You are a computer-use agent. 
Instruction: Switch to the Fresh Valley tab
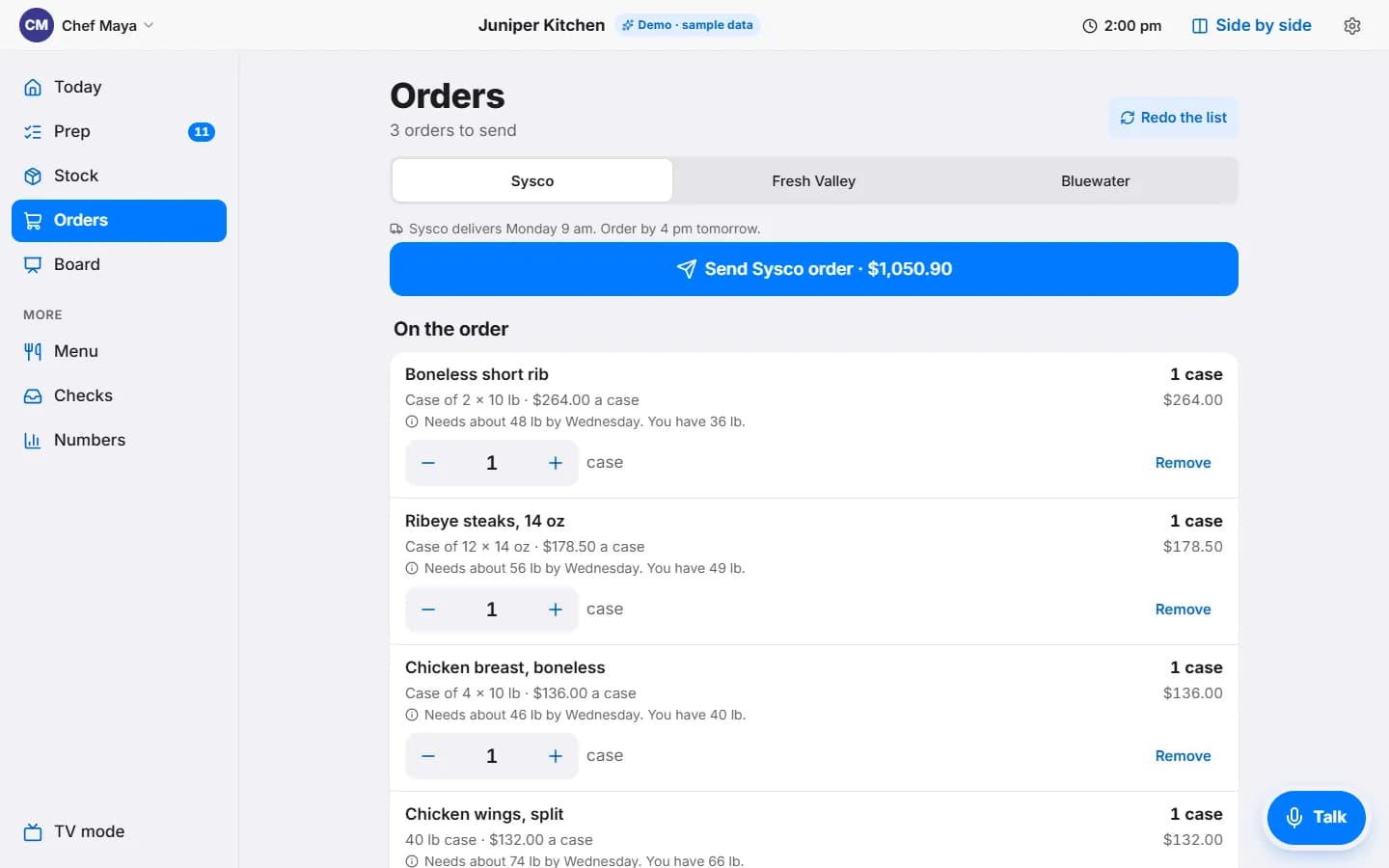pyautogui.click(x=814, y=181)
